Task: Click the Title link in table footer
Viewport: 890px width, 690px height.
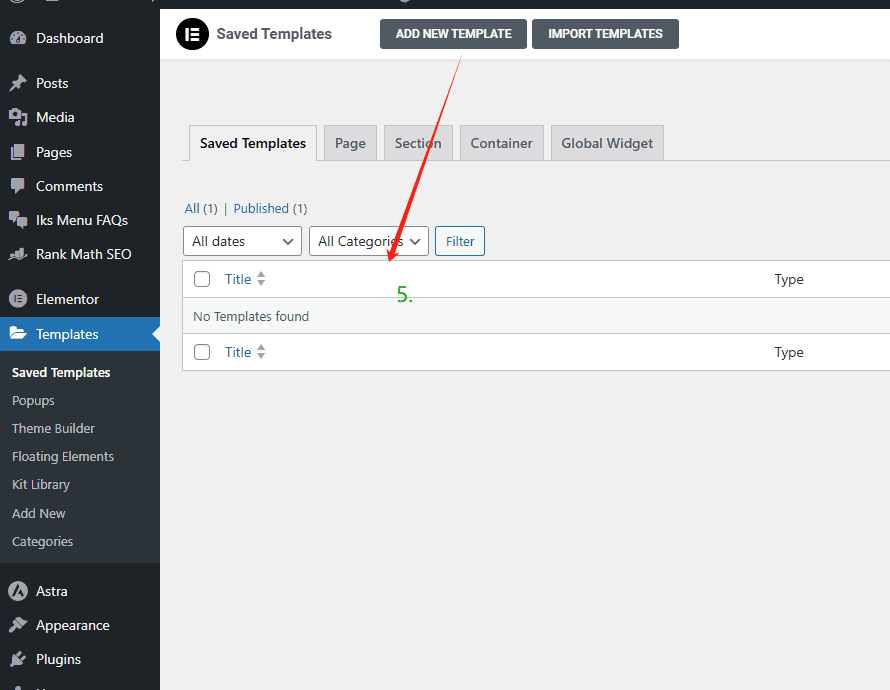Action: point(238,352)
